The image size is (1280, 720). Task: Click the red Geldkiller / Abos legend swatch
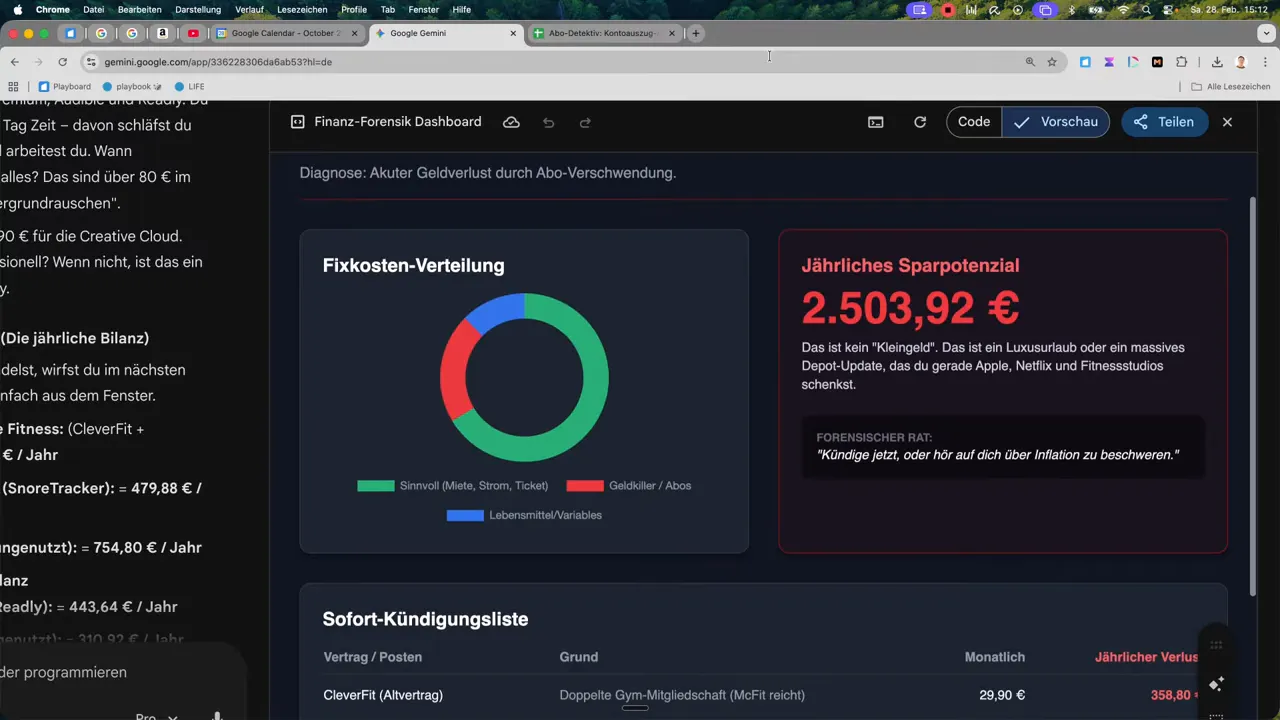coord(584,485)
